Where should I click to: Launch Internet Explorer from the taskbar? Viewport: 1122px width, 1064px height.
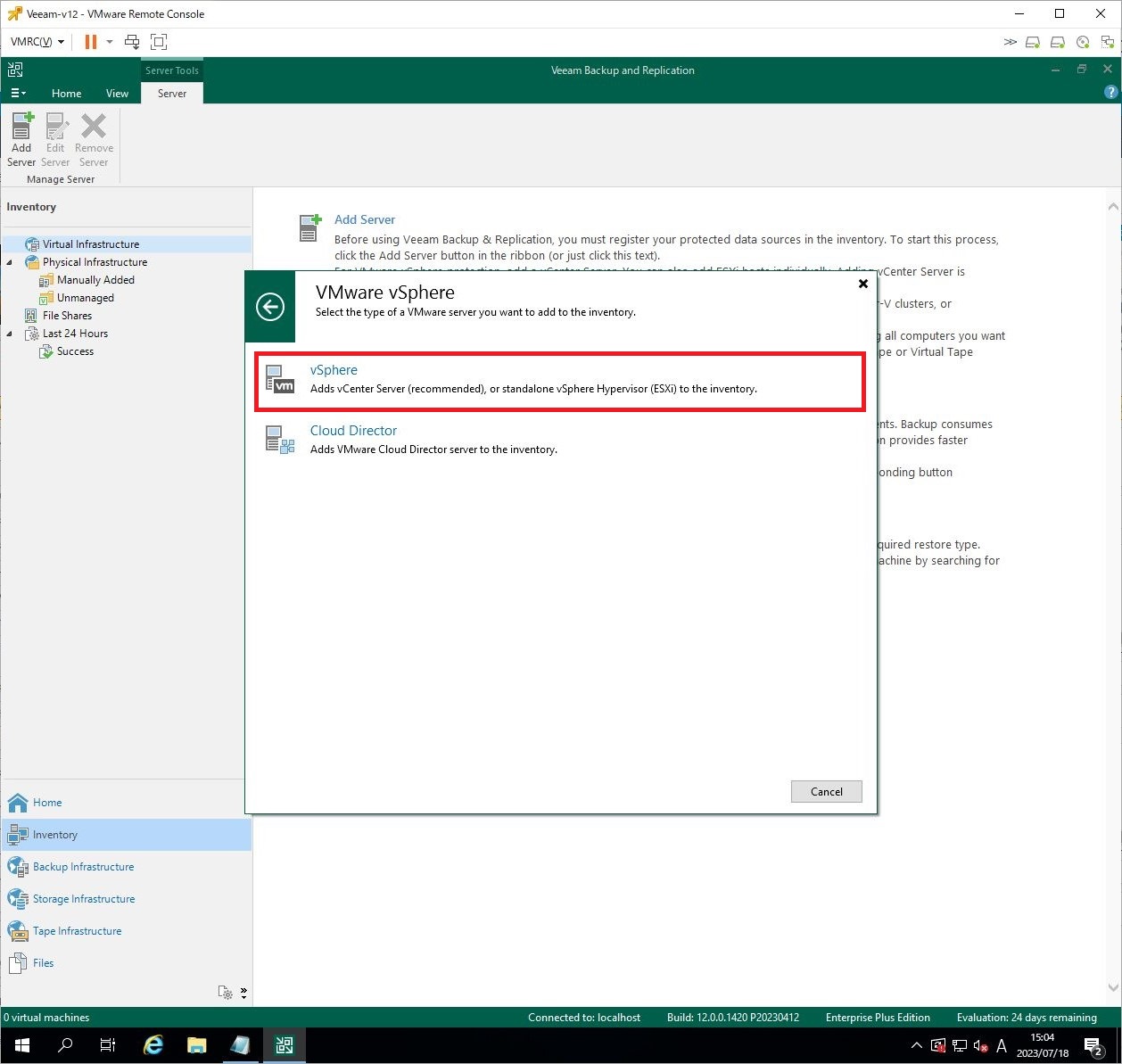point(153,1045)
